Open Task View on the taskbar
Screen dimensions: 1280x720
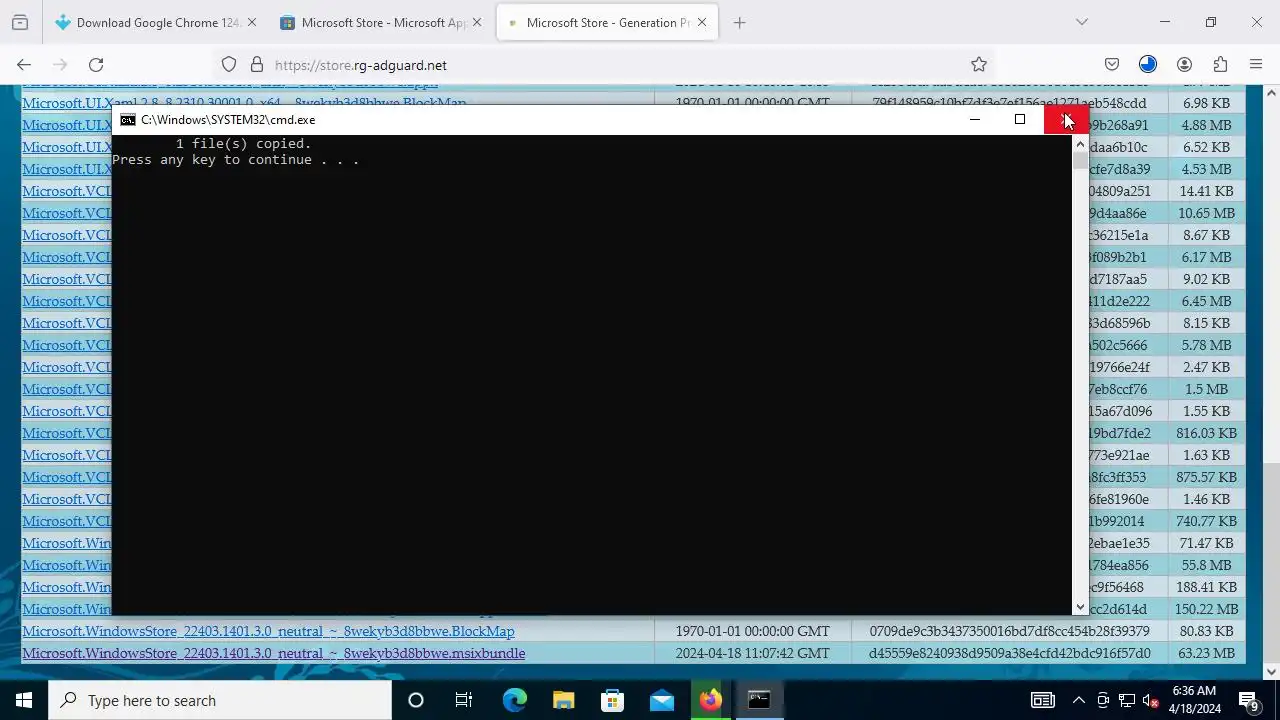point(464,700)
